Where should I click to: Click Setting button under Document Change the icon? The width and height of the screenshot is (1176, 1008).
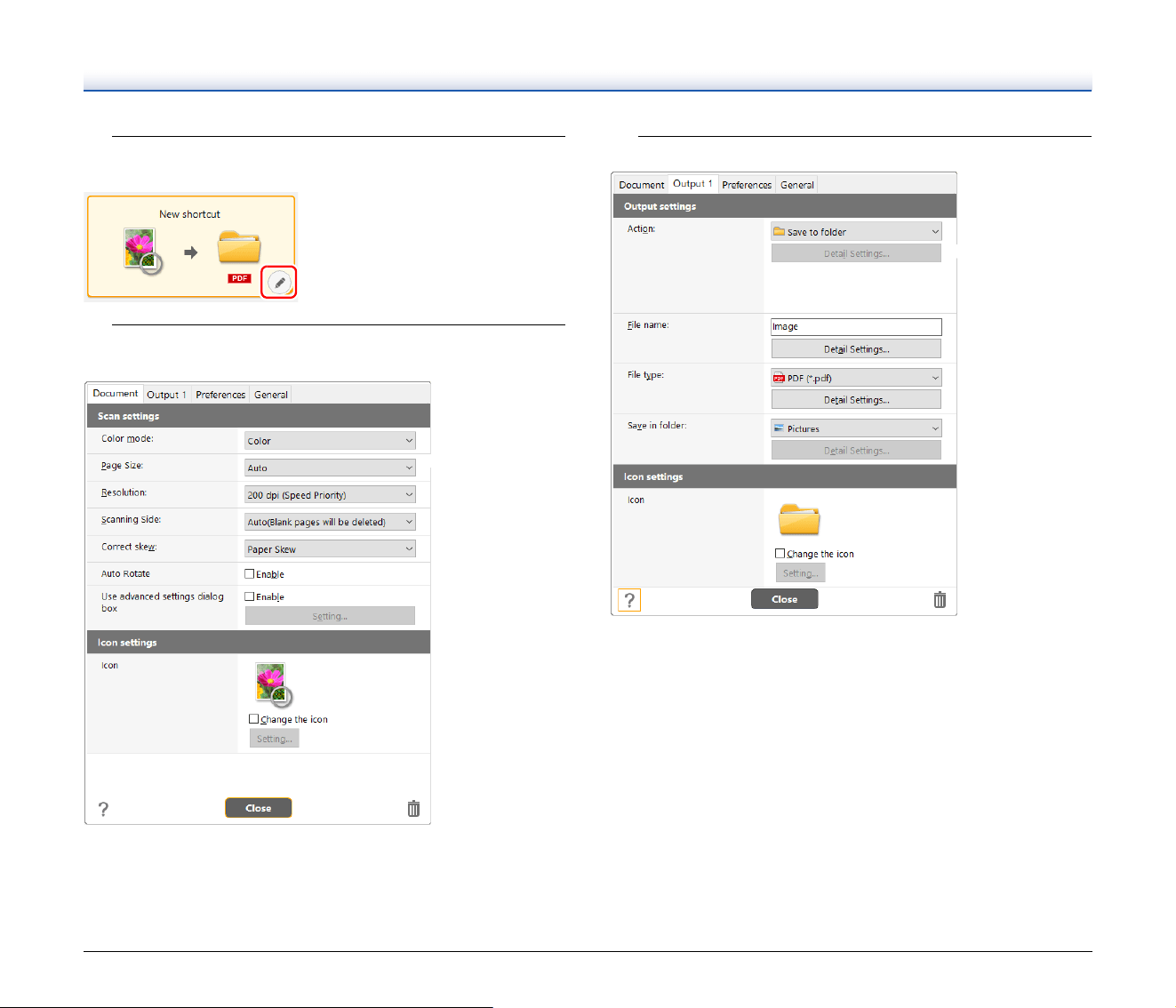pos(274,739)
